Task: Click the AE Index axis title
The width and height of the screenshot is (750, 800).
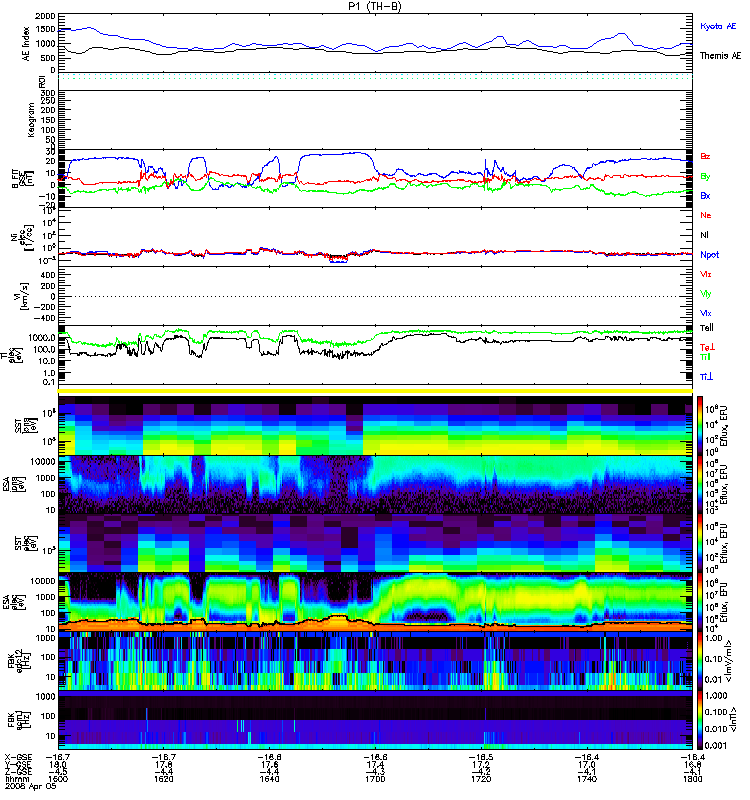Action: [x=26, y=44]
